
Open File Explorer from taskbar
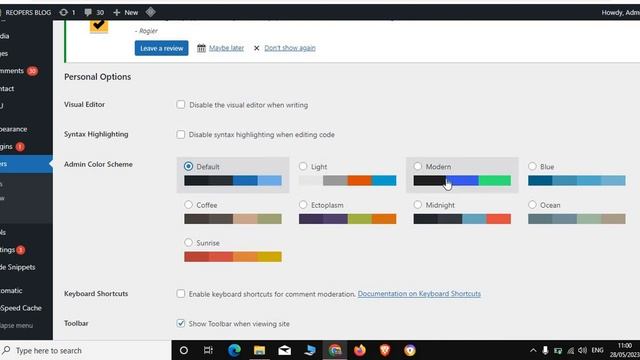pyautogui.click(x=259, y=350)
